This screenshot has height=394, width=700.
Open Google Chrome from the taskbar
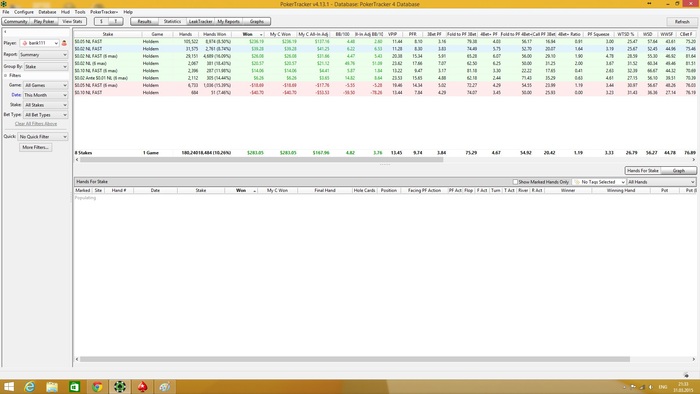(97, 386)
